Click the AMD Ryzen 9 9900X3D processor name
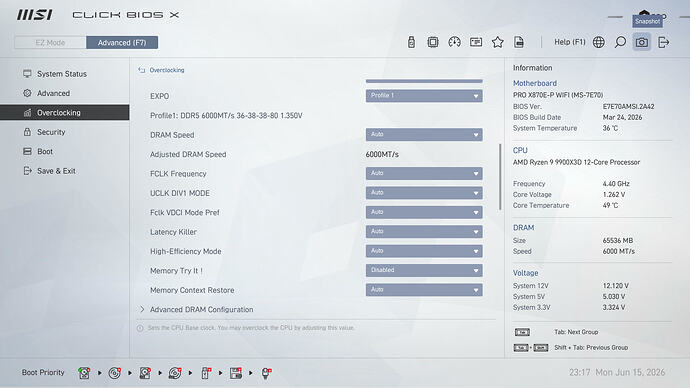The height and width of the screenshot is (388, 690). tap(576, 162)
